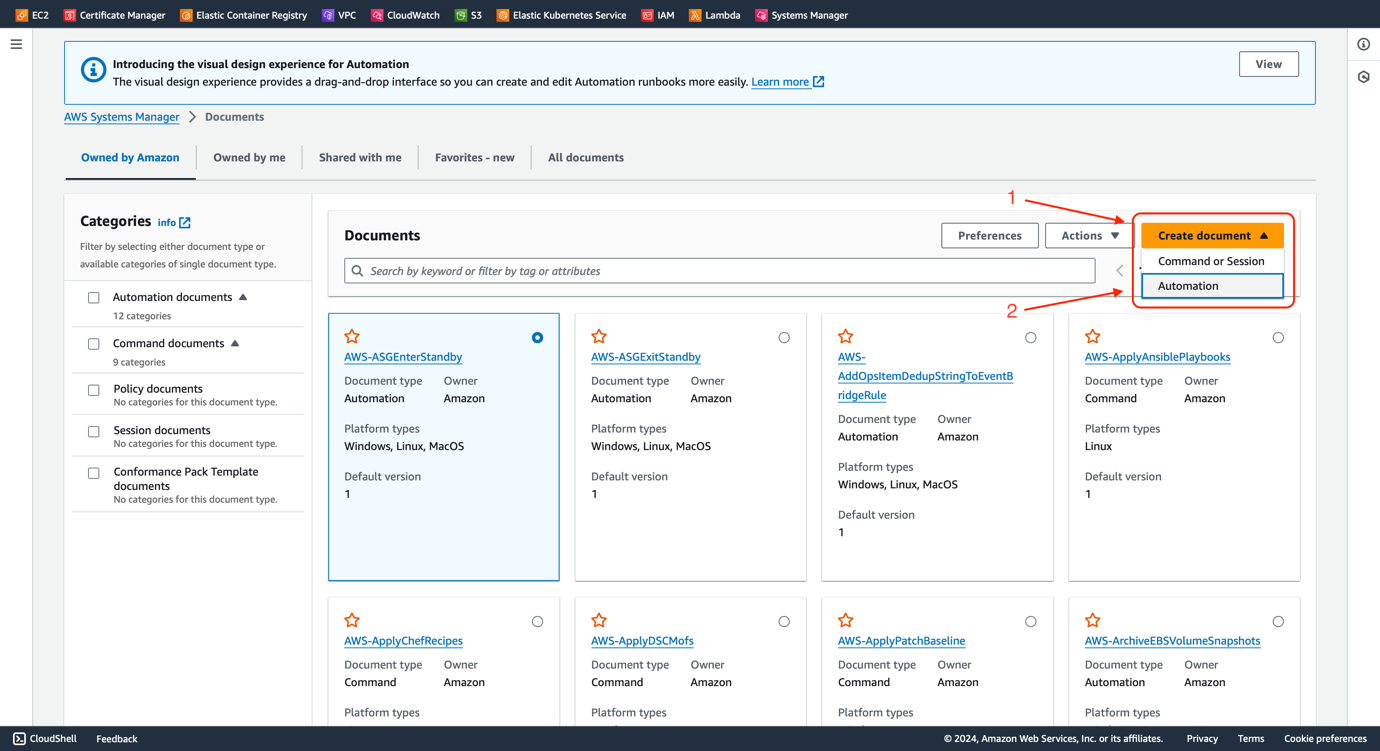This screenshot has width=1380, height=751.
Task: Check the Command documents checkbox
Action: (94, 344)
